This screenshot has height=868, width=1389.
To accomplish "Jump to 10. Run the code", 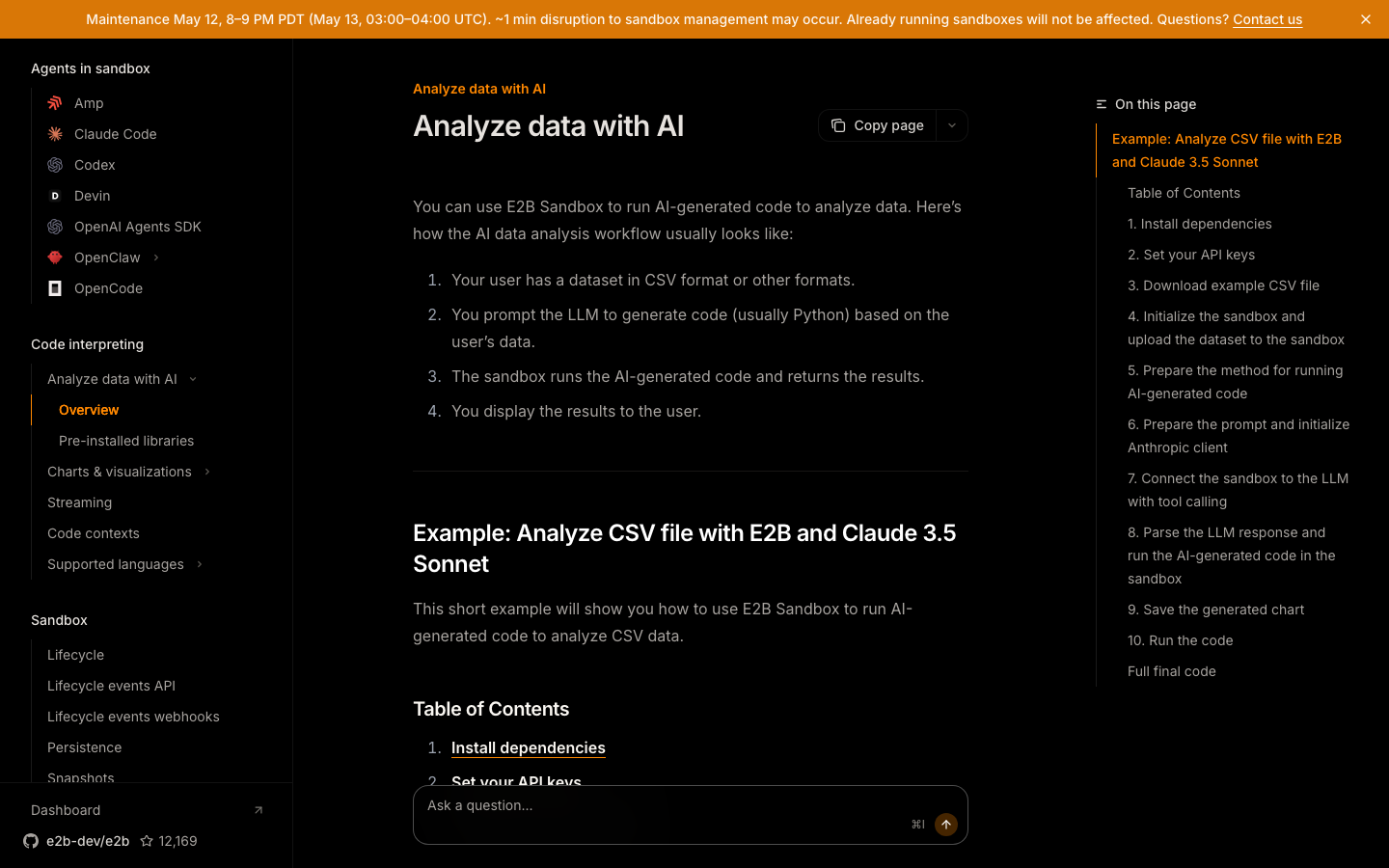I will tap(1180, 640).
